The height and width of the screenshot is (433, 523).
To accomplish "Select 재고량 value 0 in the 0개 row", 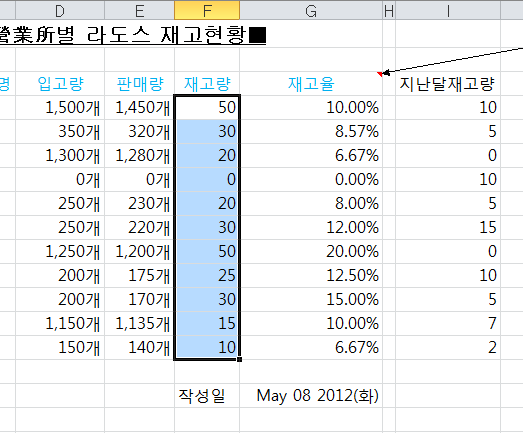I will coord(207,179).
